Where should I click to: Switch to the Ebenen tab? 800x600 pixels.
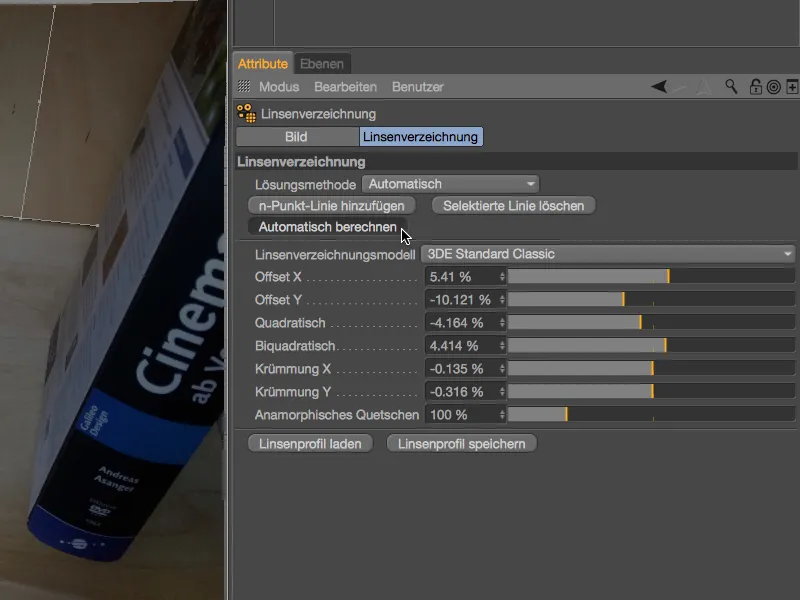click(x=321, y=64)
